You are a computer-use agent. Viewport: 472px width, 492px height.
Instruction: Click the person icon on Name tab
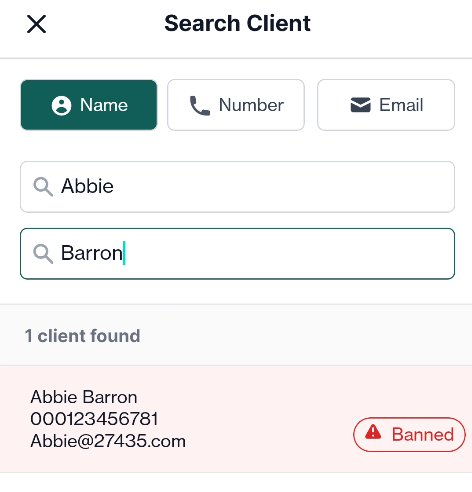[61, 105]
